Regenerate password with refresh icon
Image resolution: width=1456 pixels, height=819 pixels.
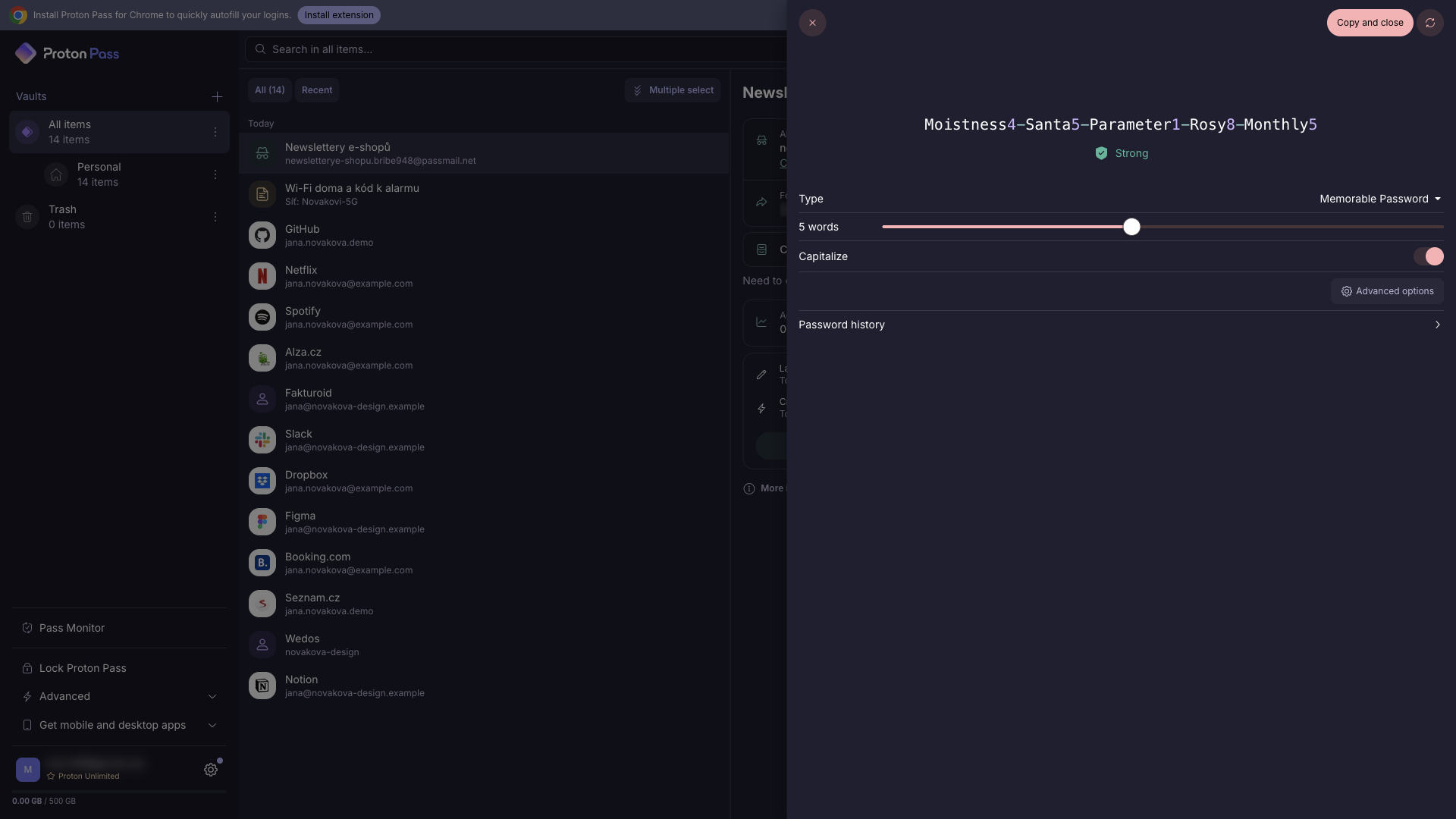[x=1430, y=23]
